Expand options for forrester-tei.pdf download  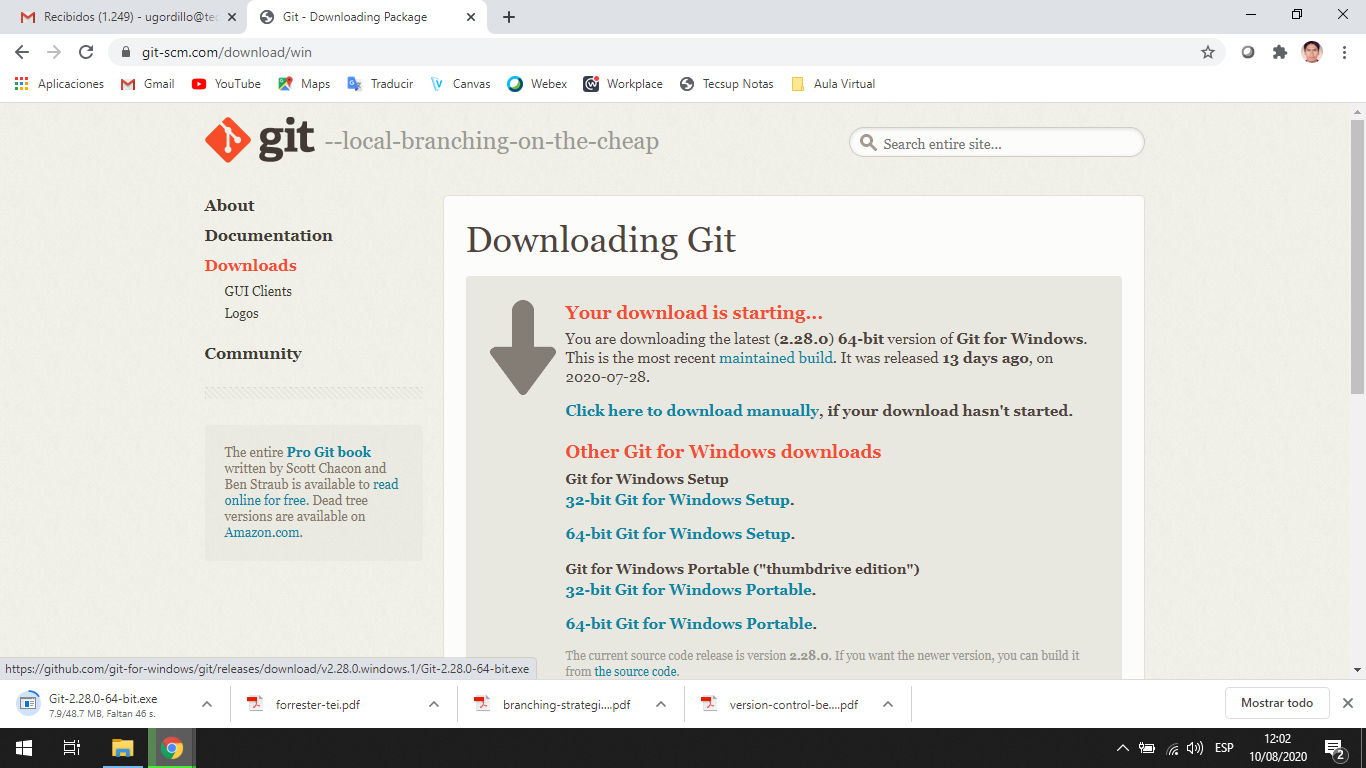(x=434, y=704)
